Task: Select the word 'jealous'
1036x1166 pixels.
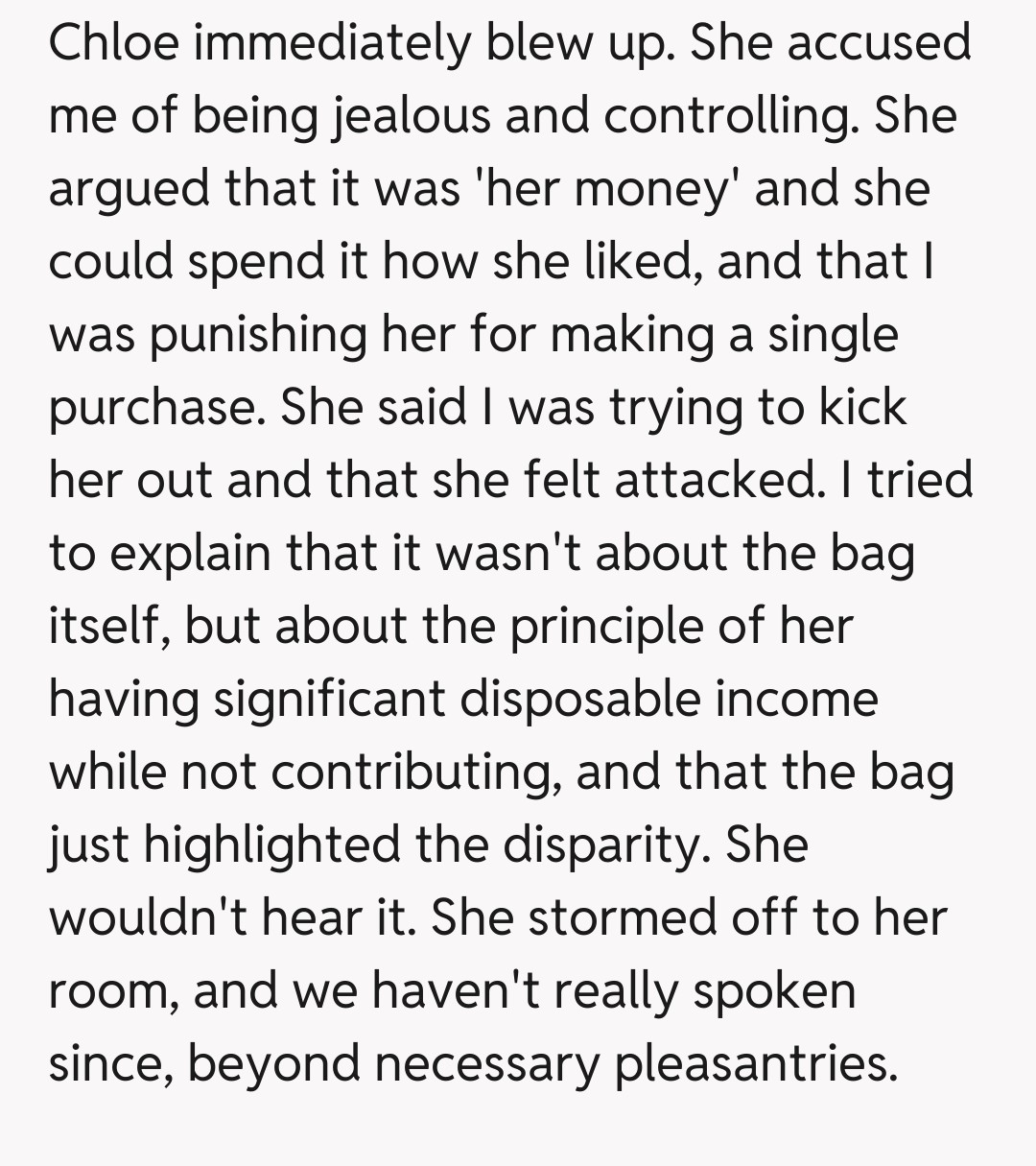Action: tap(399, 116)
